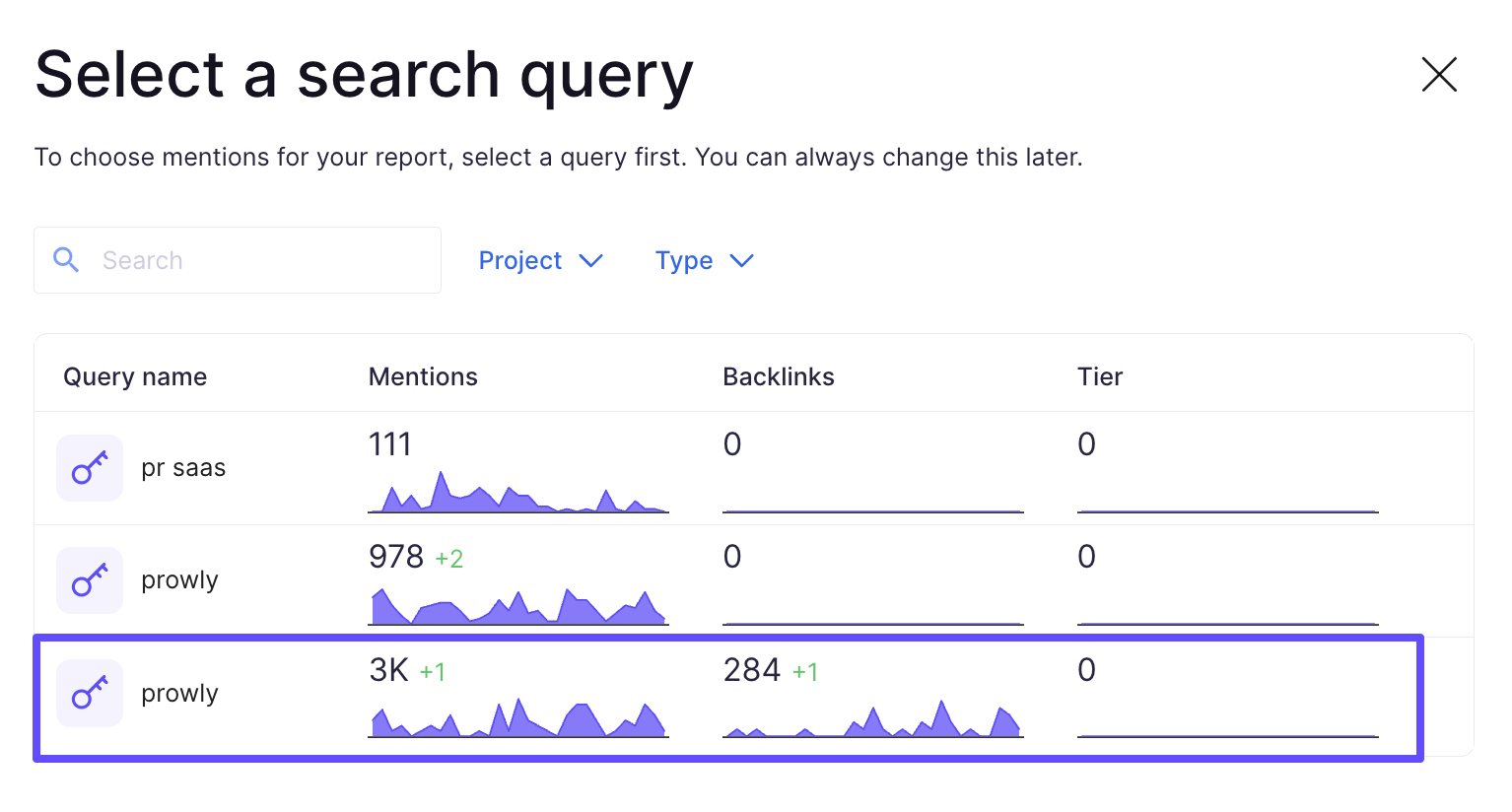The width and height of the screenshot is (1512, 812).
Task: Expand the chevron arrow next to Project
Action: 591,261
